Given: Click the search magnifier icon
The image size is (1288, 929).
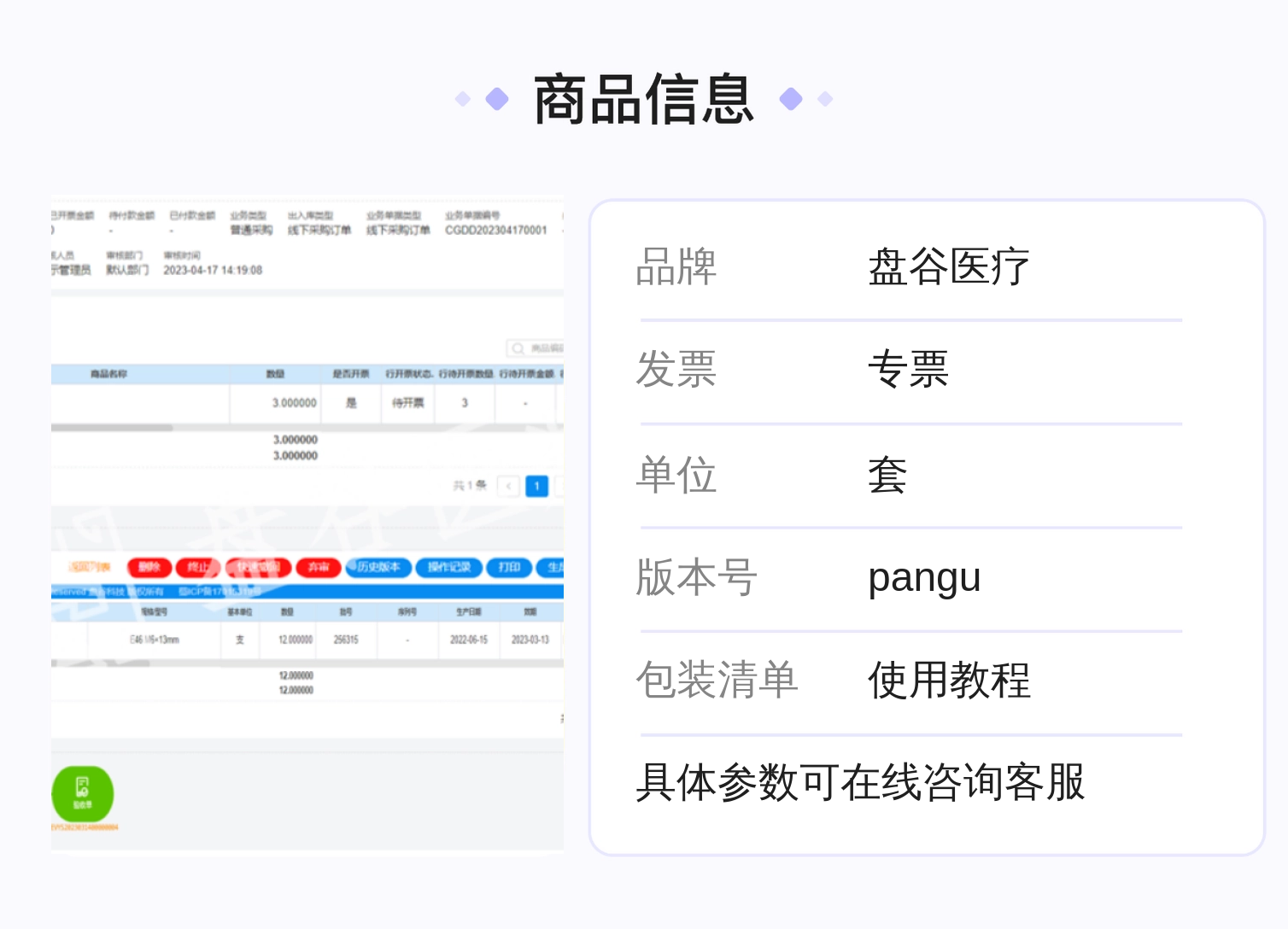Looking at the screenshot, I should 518,348.
